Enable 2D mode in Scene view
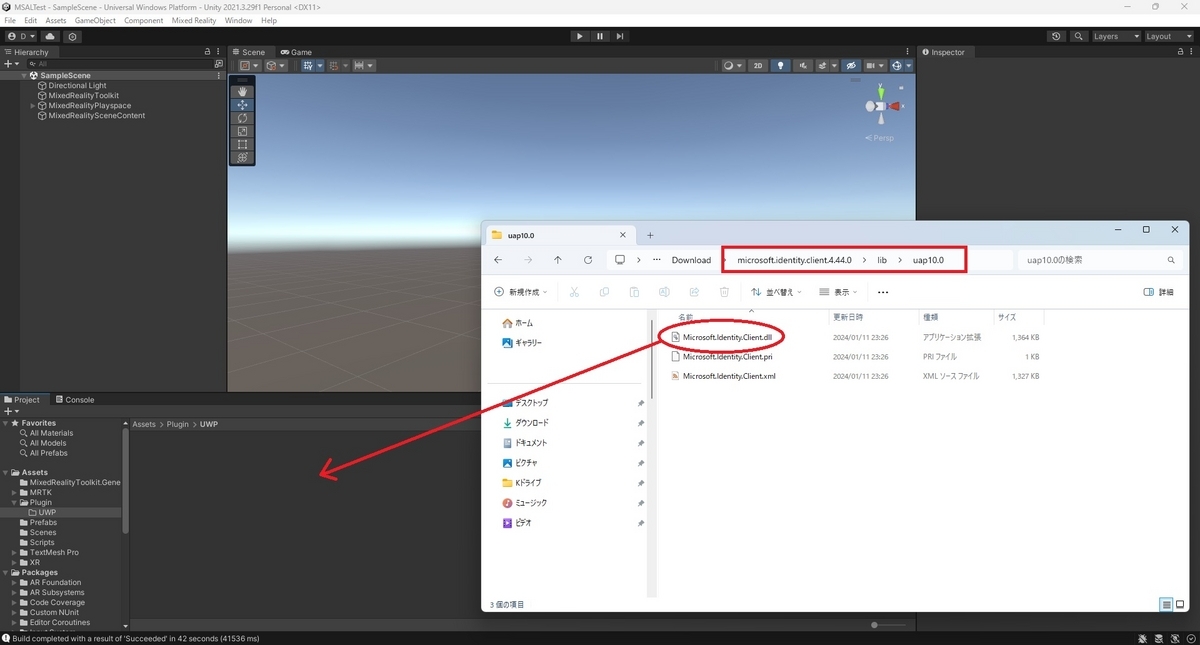The width and height of the screenshot is (1200, 645). coord(757,65)
